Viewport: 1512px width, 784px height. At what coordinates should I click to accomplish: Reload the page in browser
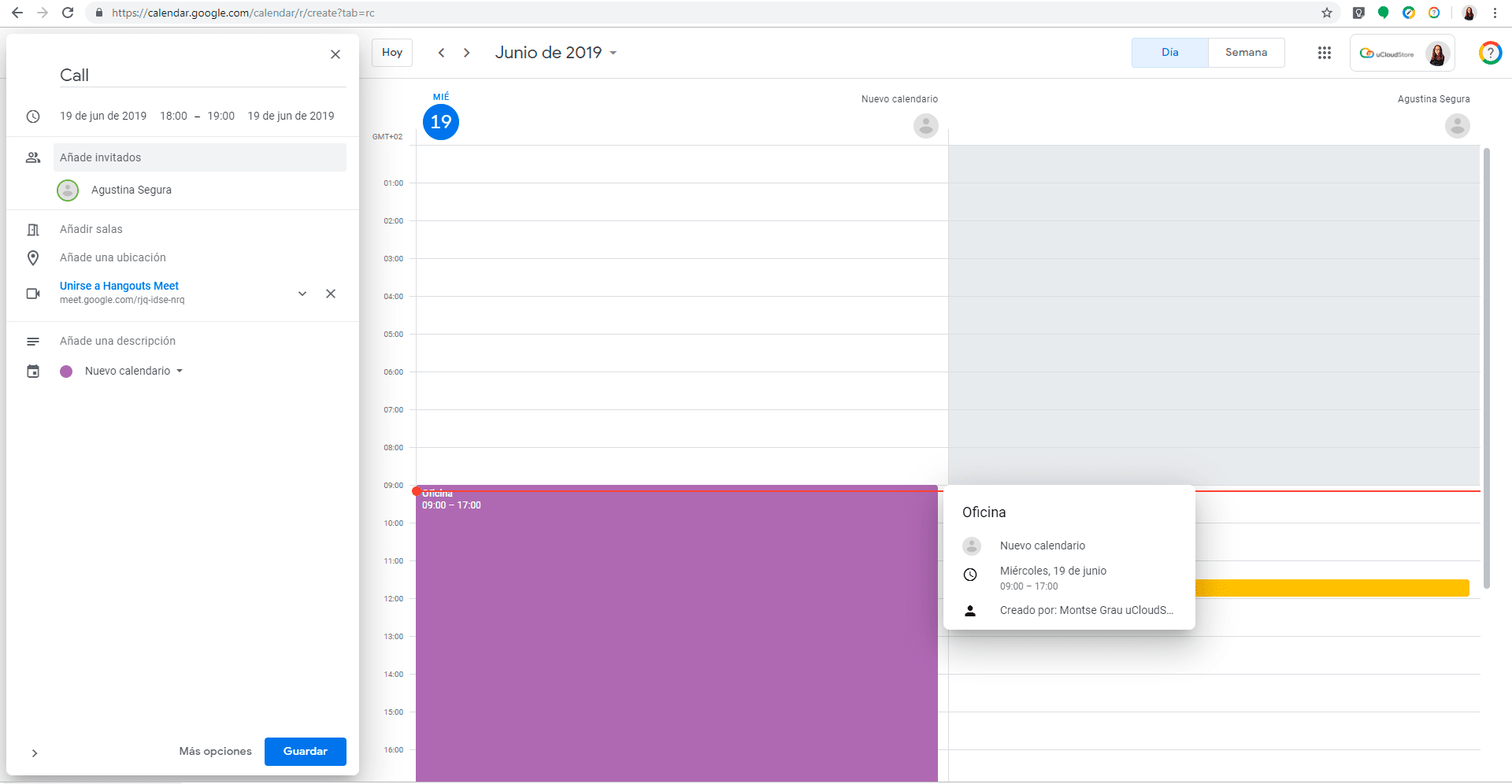(x=68, y=13)
